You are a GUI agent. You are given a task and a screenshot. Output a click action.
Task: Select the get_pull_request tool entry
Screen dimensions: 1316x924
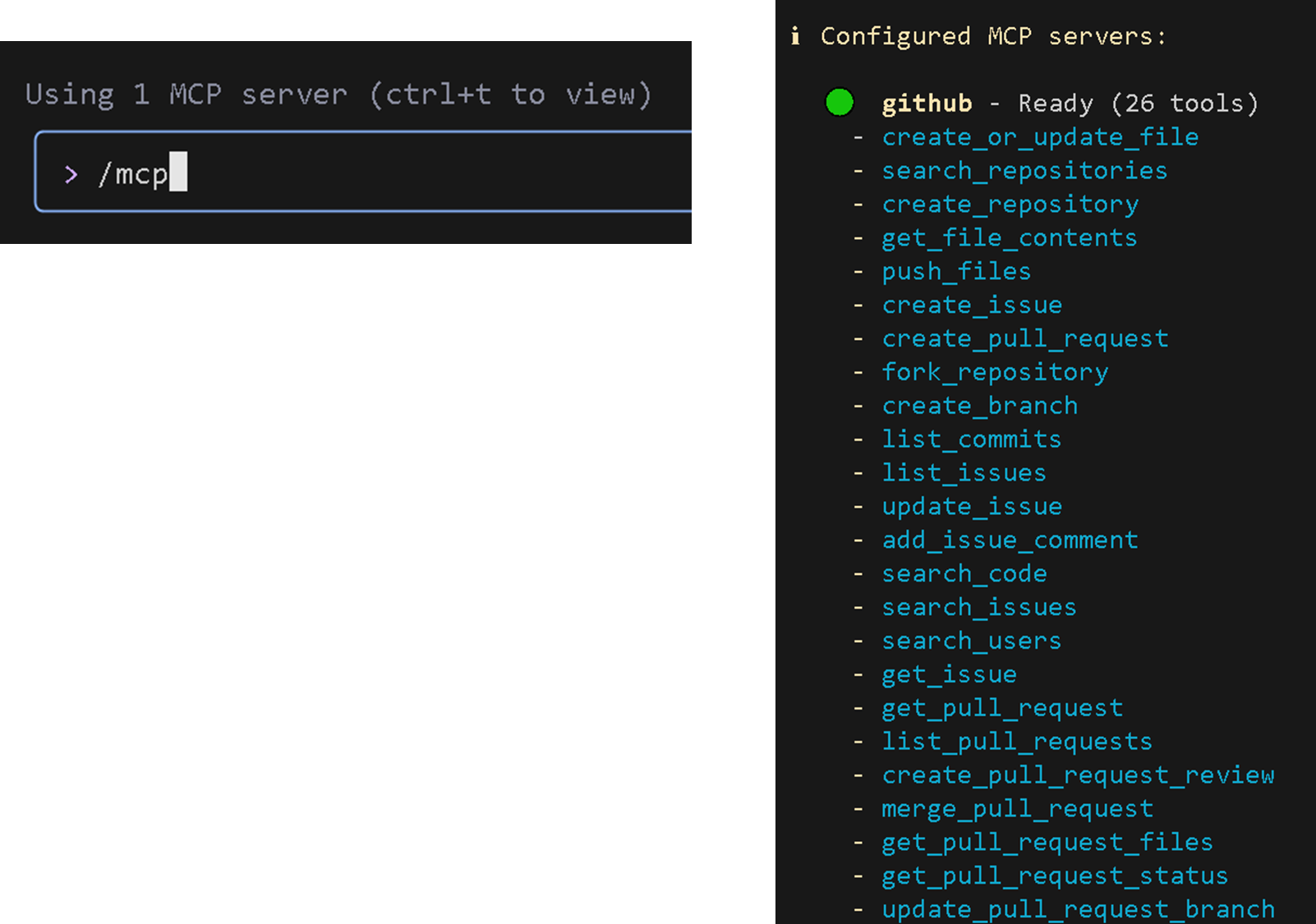coord(1002,709)
